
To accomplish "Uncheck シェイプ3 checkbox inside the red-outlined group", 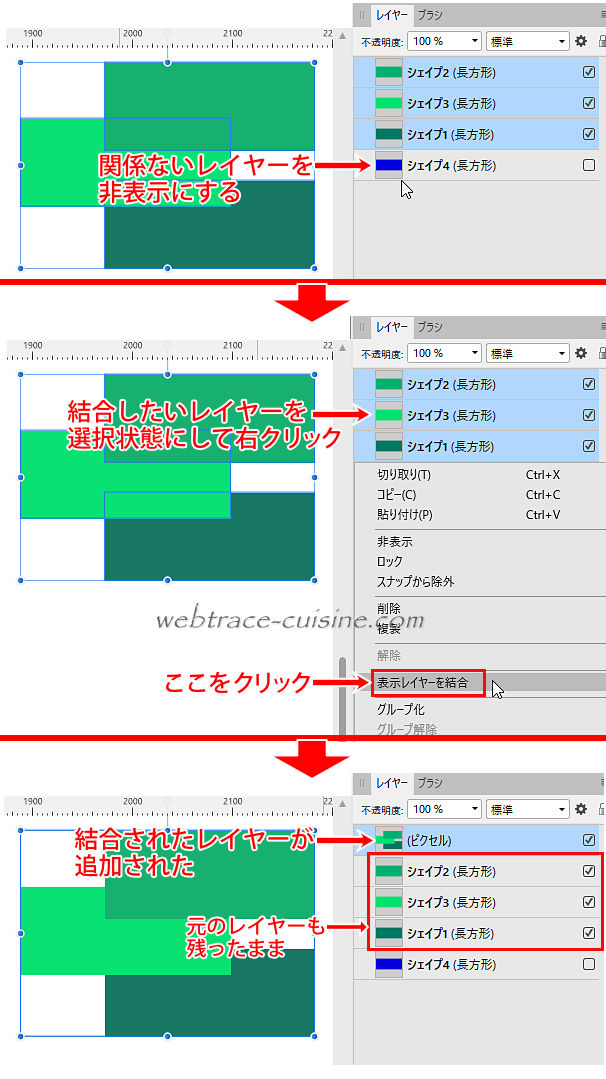I will point(589,902).
